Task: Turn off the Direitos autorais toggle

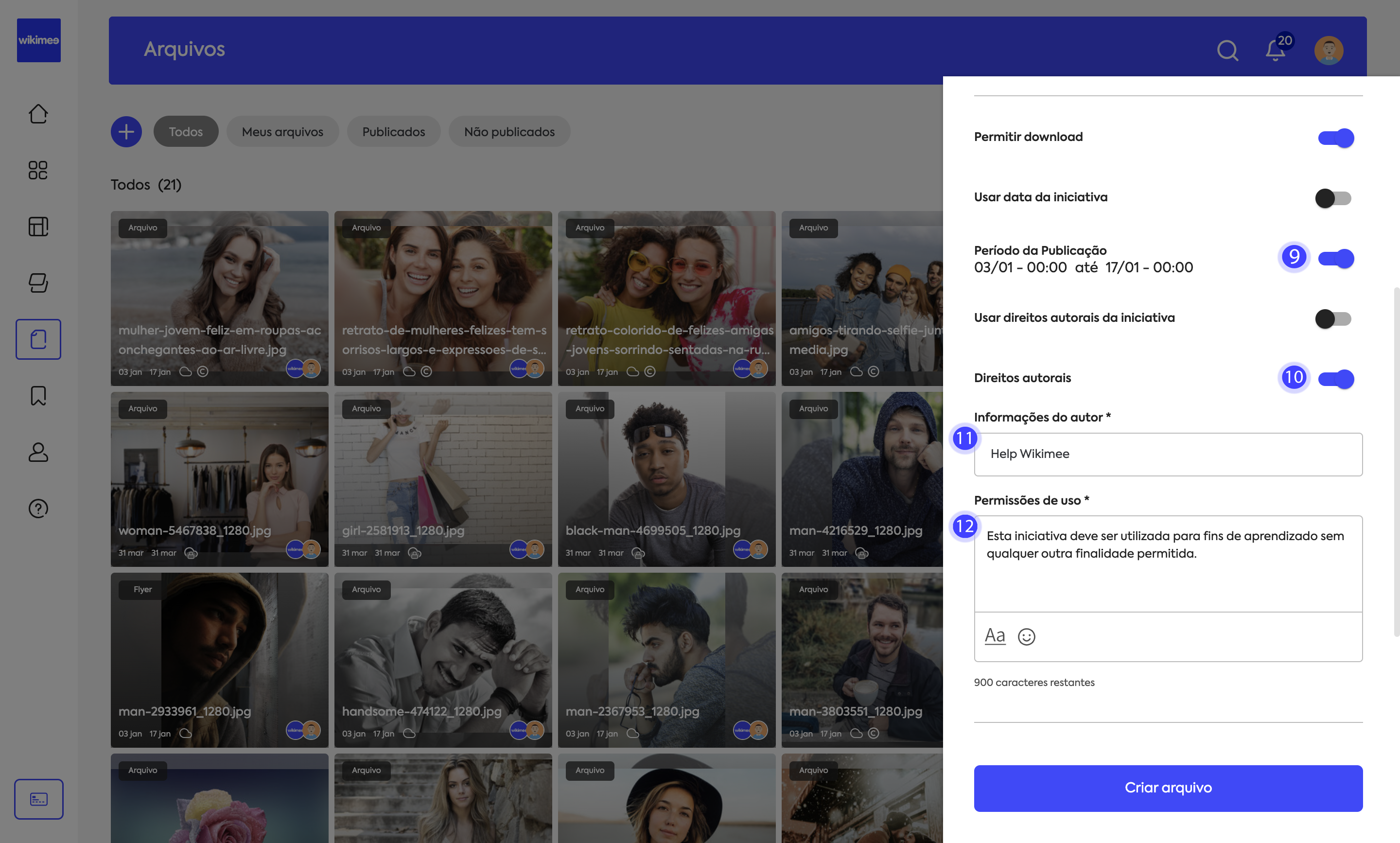Action: pos(1335,379)
